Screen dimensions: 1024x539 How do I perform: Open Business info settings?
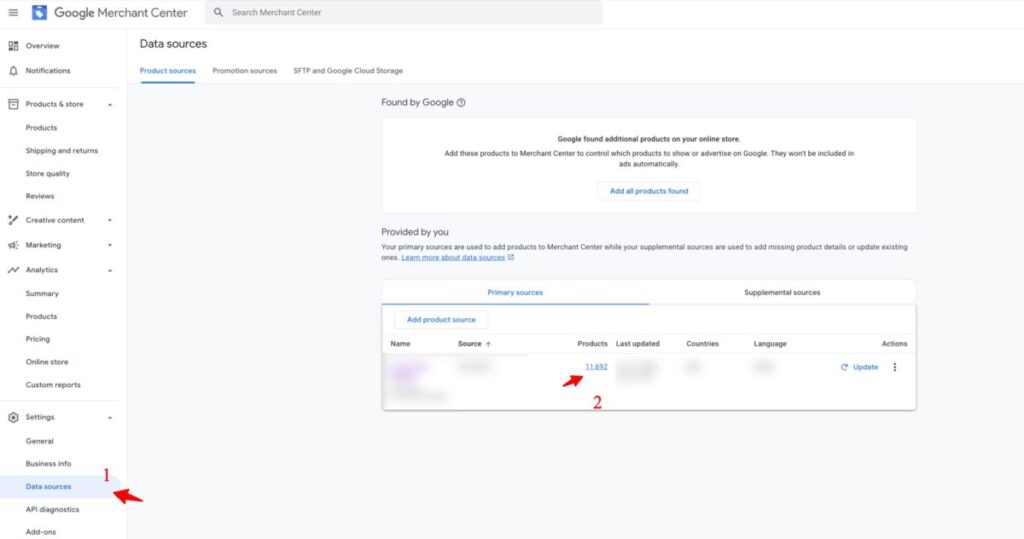[x=48, y=463]
